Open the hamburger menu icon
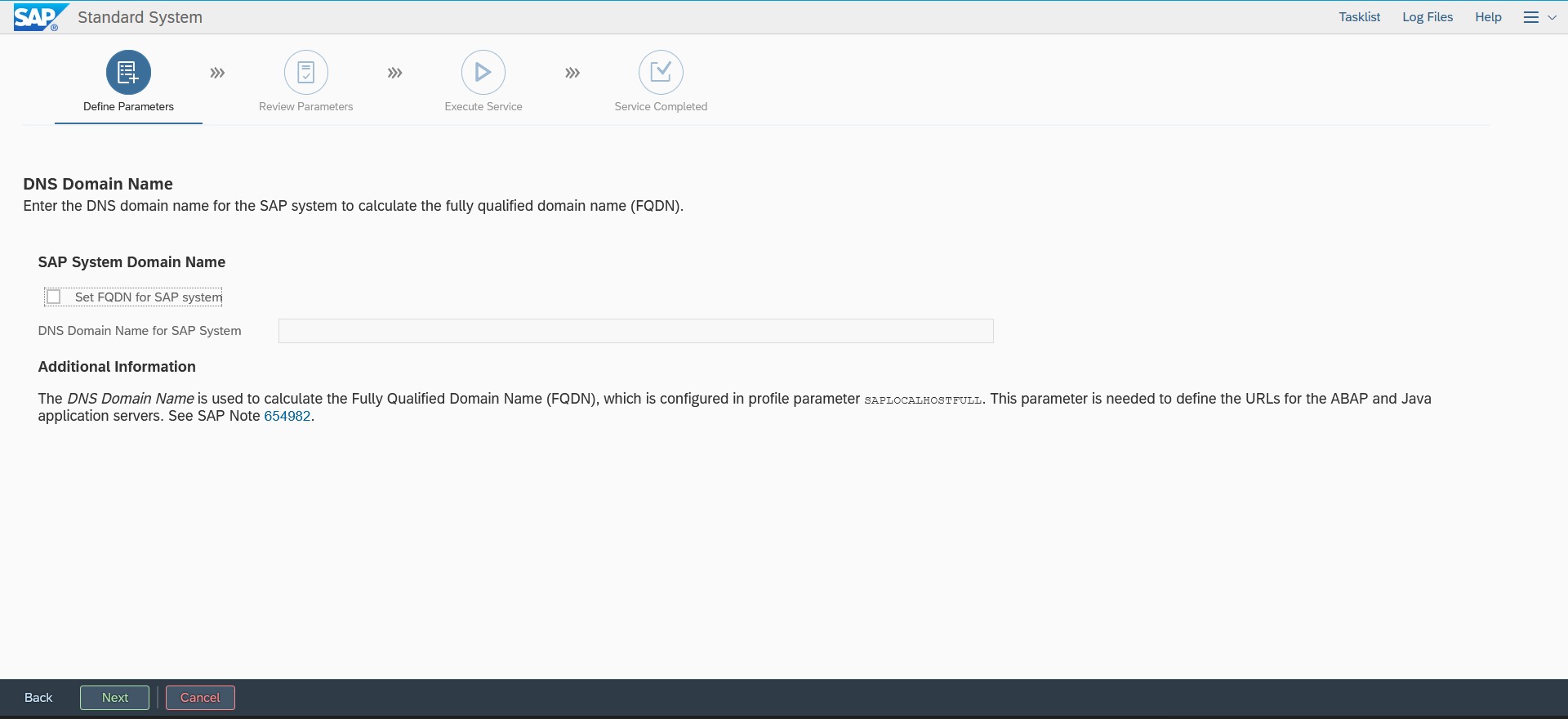Viewport: 1568px width, 719px height. tap(1531, 17)
